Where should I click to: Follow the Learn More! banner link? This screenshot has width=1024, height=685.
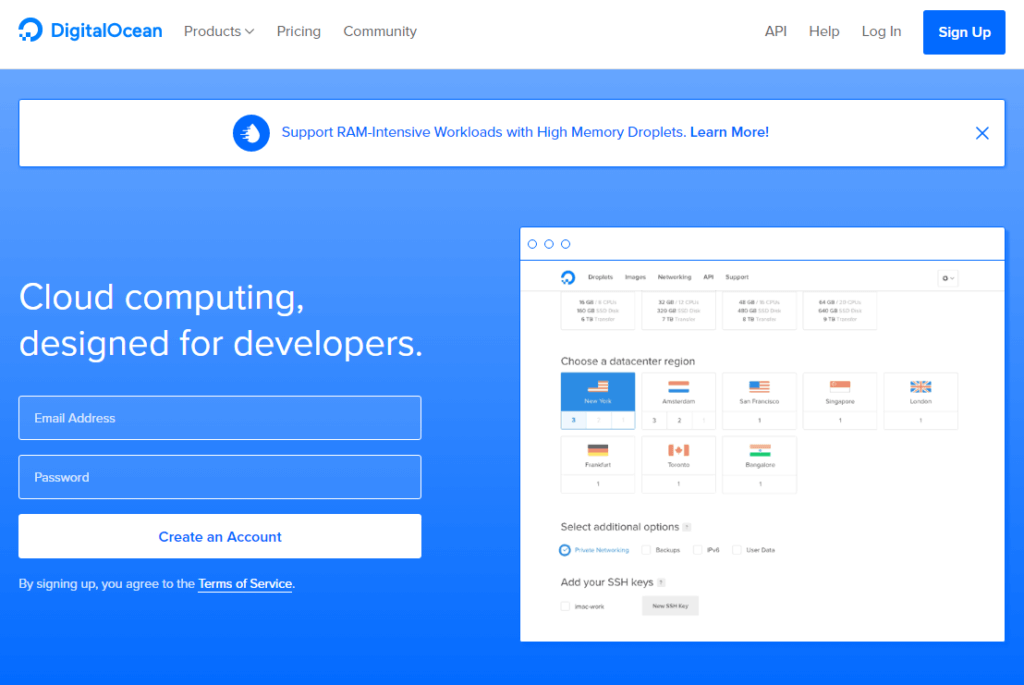point(729,132)
